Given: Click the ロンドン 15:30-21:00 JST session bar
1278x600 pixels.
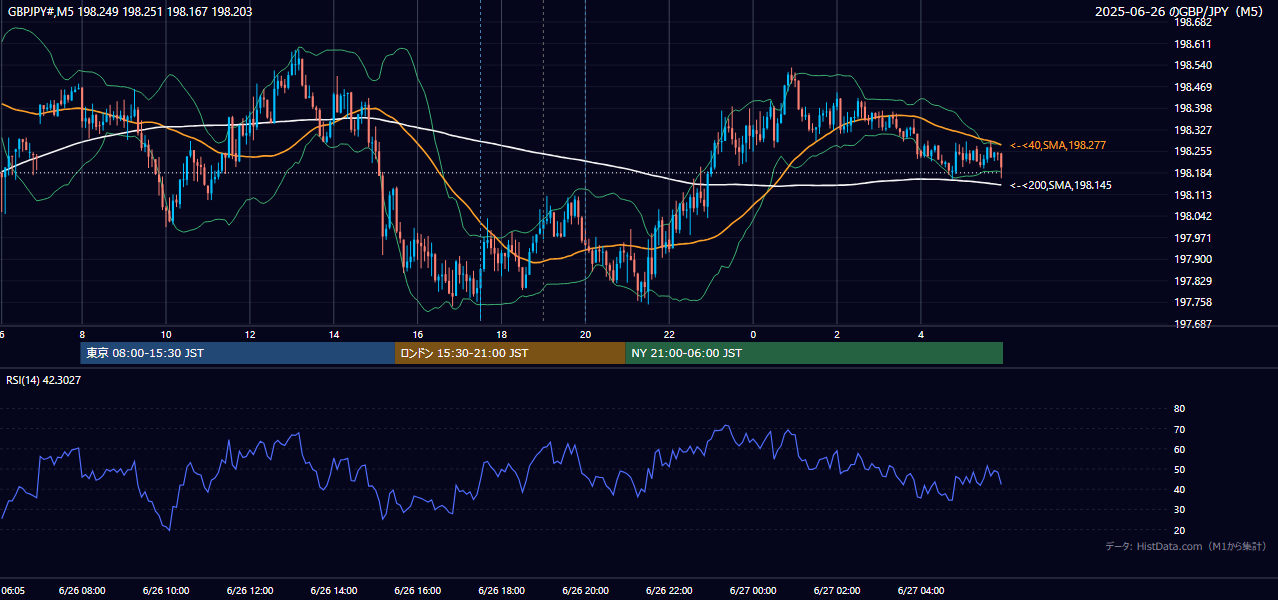Looking at the screenshot, I should 510,353.
